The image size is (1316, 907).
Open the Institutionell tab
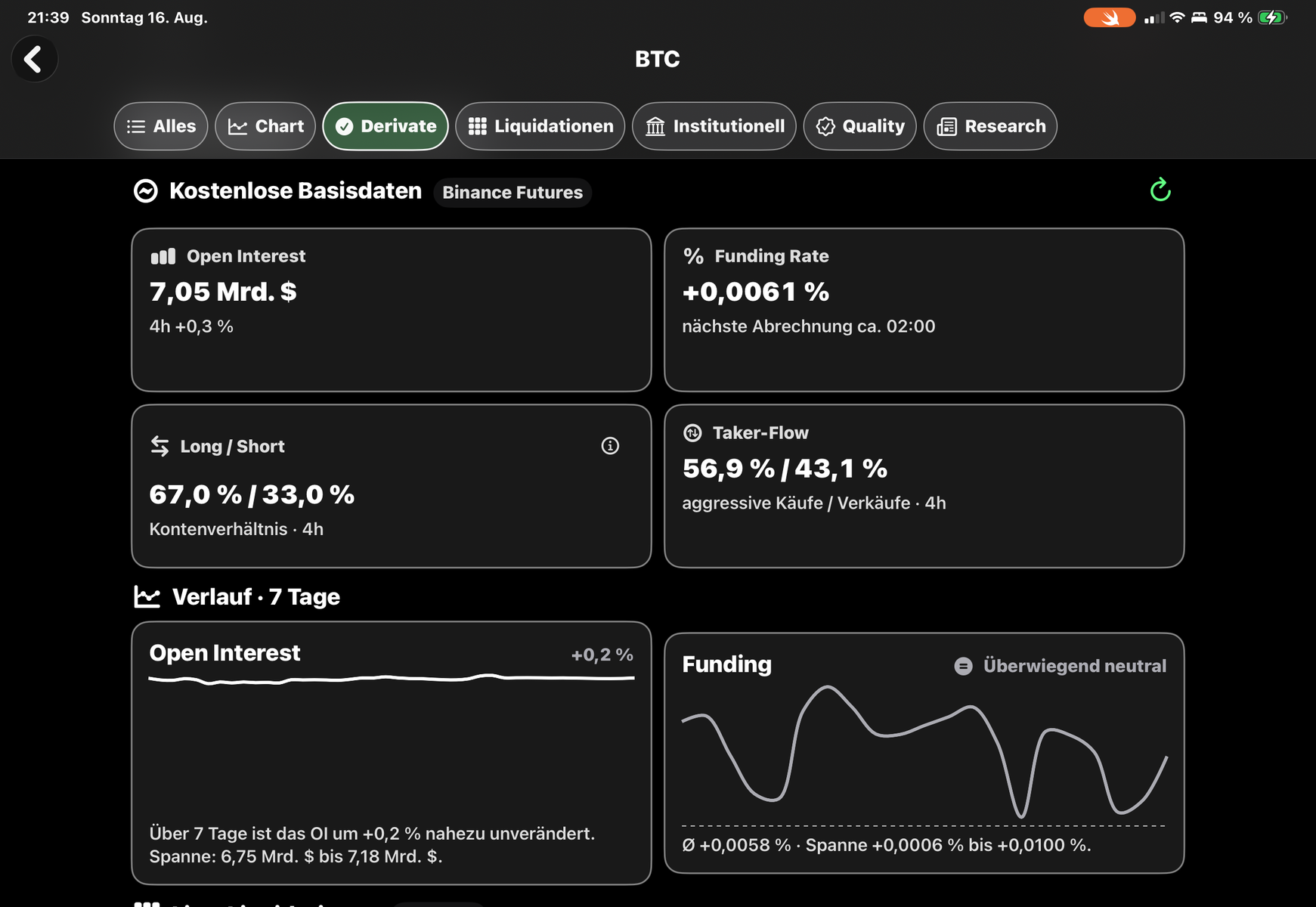click(x=714, y=126)
